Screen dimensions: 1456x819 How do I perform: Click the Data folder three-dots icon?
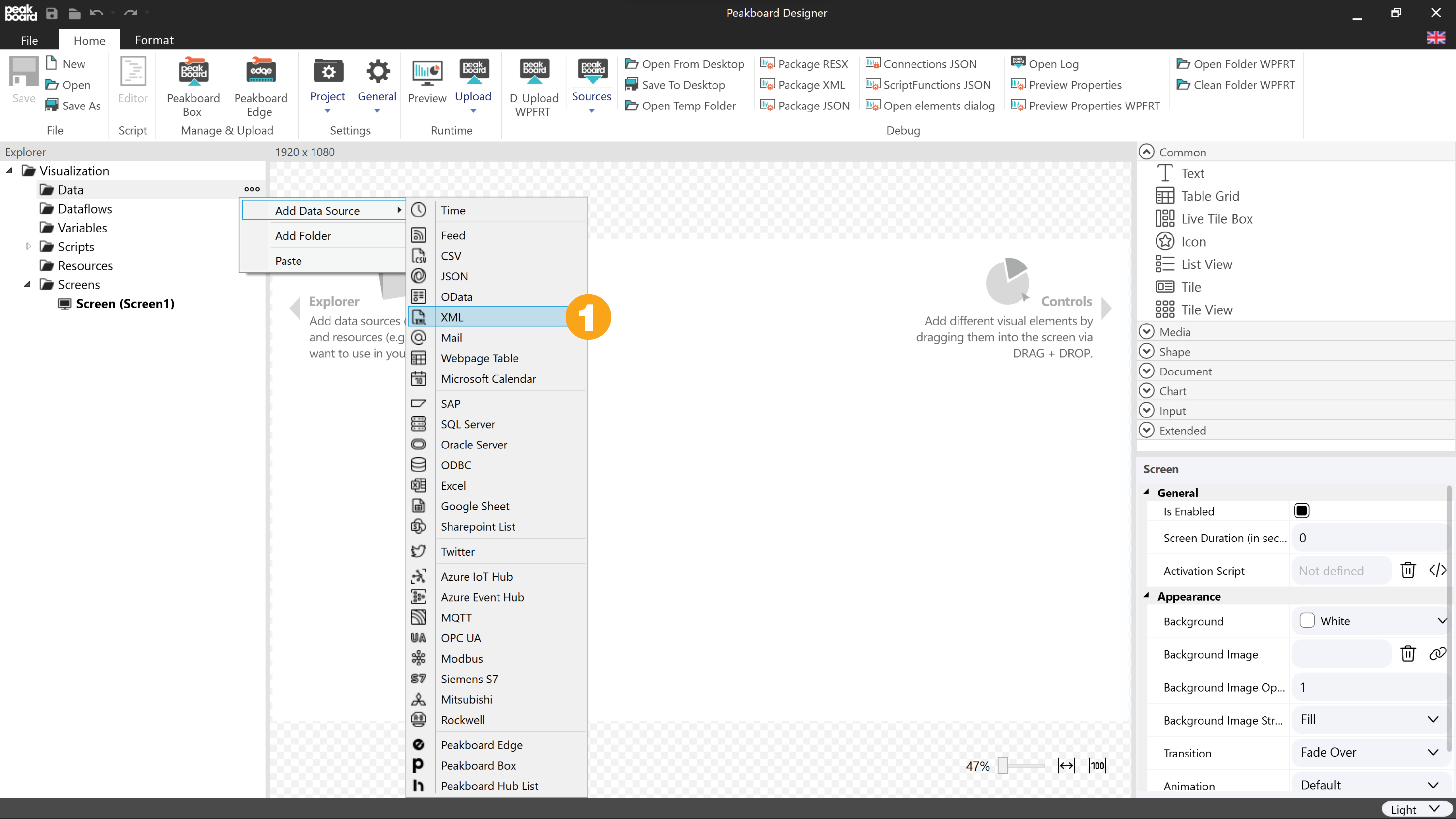point(252,189)
